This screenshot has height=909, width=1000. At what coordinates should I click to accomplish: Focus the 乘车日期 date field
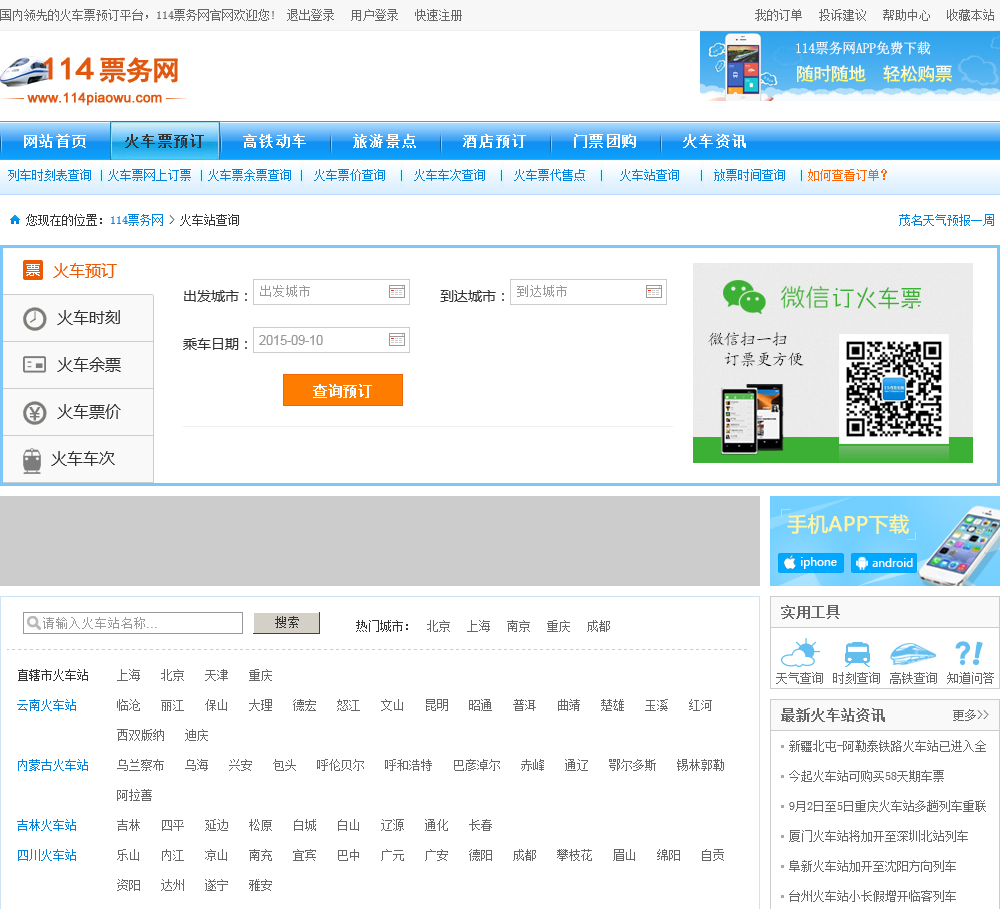coord(331,340)
